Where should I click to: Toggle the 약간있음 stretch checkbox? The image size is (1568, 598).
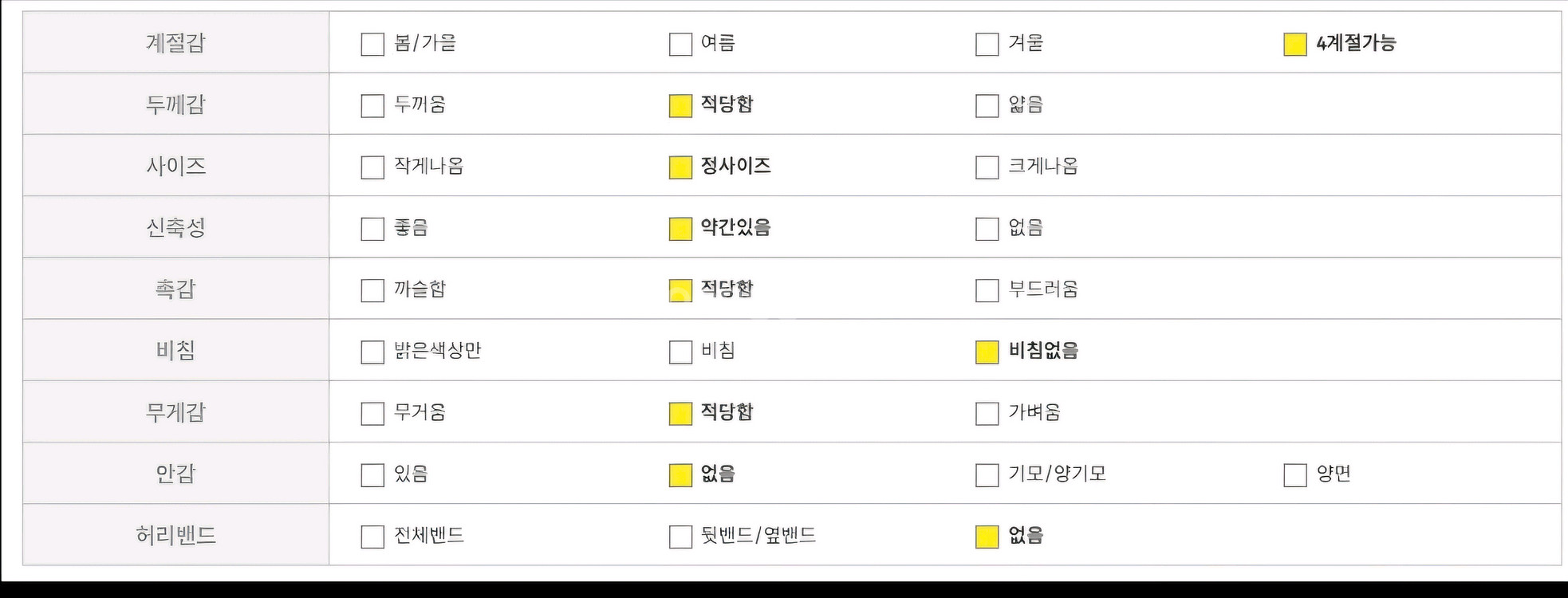pyautogui.click(x=680, y=229)
